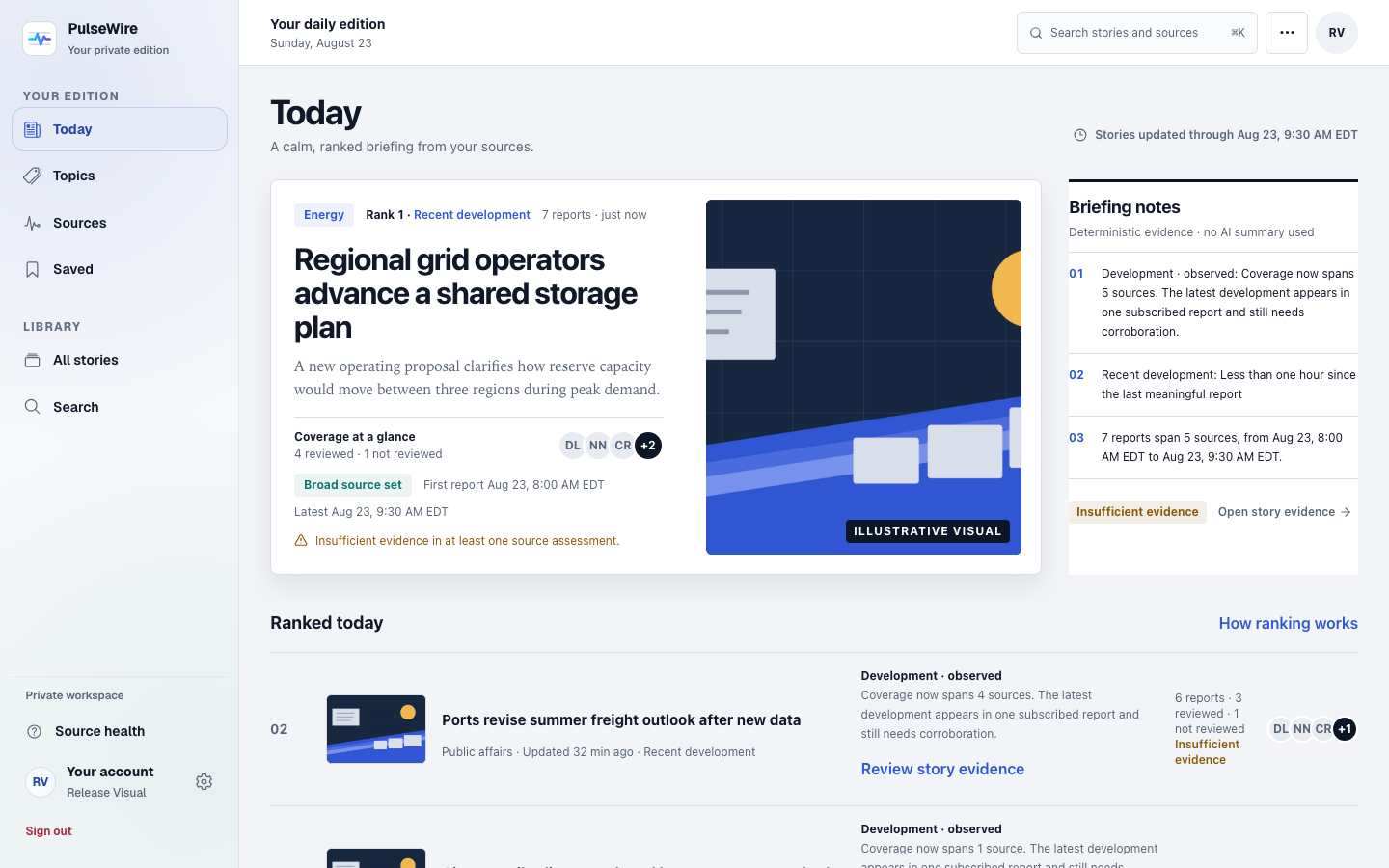The image size is (1389, 868).
Task: Sign out of PulseWire
Action: 49,831
